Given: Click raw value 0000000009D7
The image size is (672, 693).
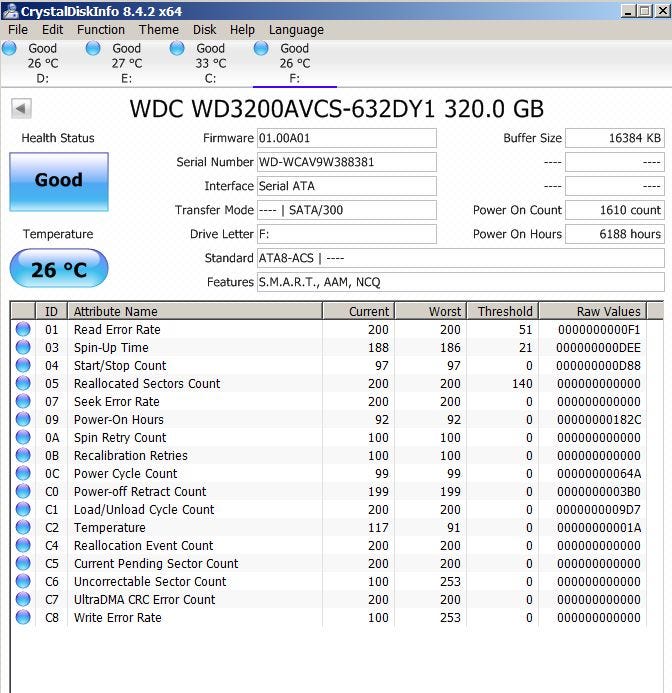Looking at the screenshot, I should 599,510.
